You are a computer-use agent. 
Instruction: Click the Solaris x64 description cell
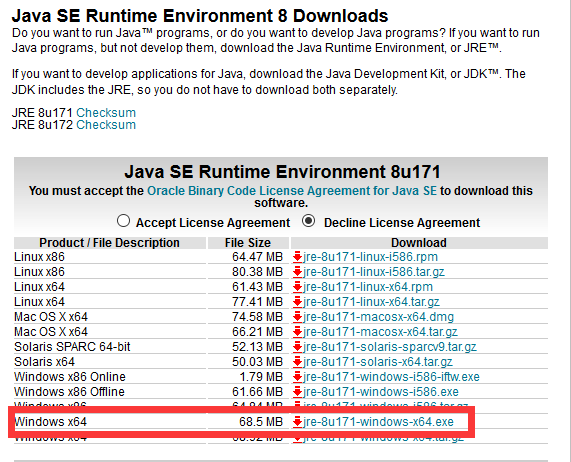(44, 362)
